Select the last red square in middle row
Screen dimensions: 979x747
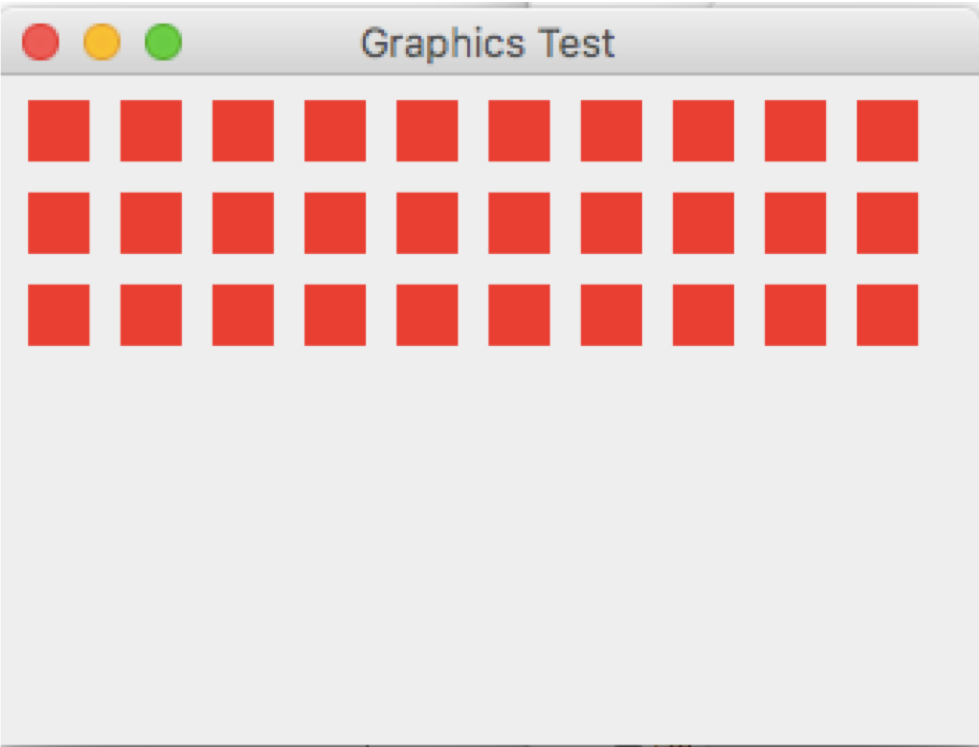pos(887,223)
